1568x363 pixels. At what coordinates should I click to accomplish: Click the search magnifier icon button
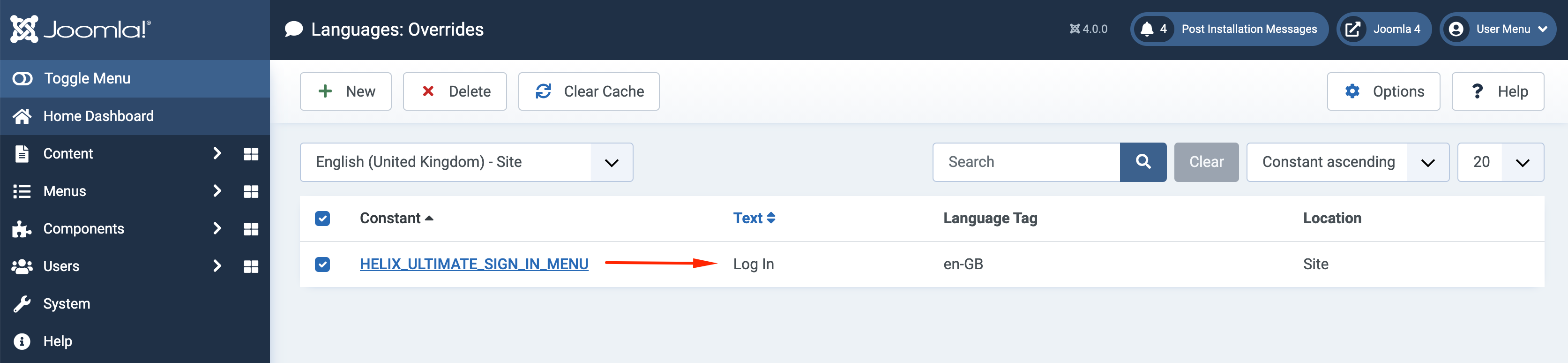(x=1142, y=162)
